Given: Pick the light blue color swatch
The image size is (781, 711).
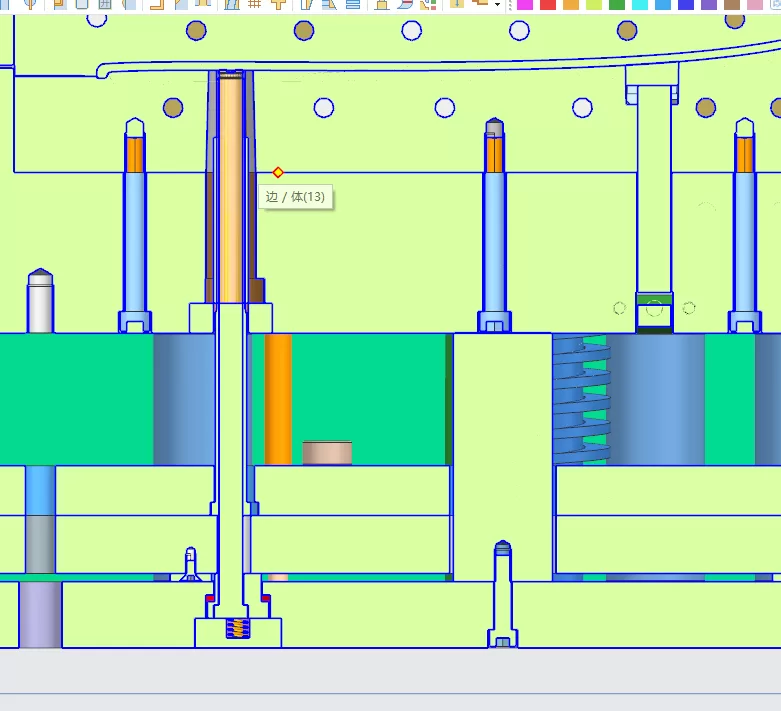Looking at the screenshot, I should click(x=663, y=4).
